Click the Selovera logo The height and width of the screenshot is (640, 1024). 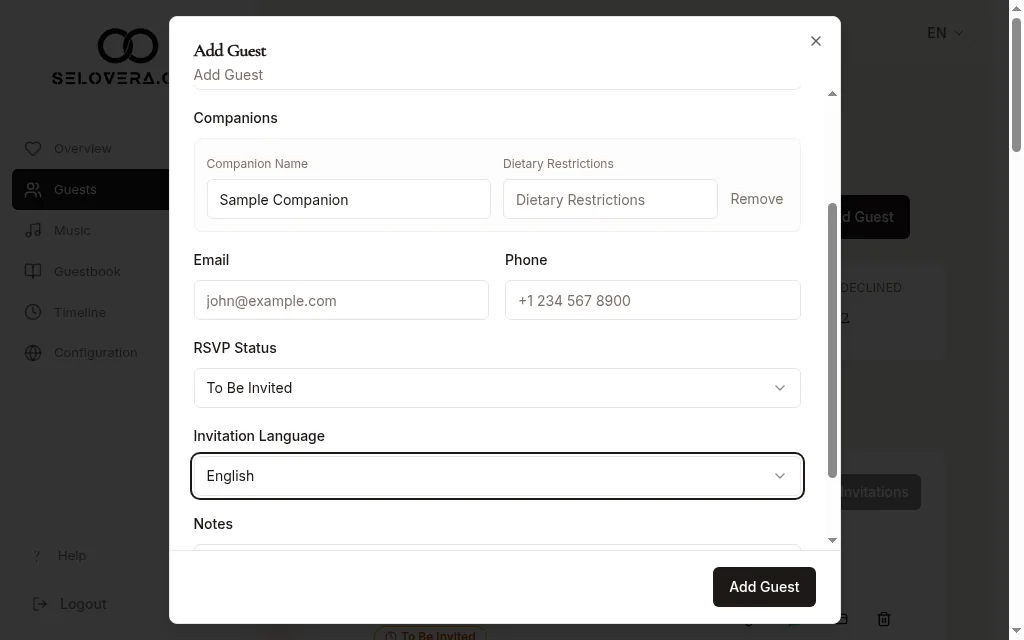pos(110,56)
